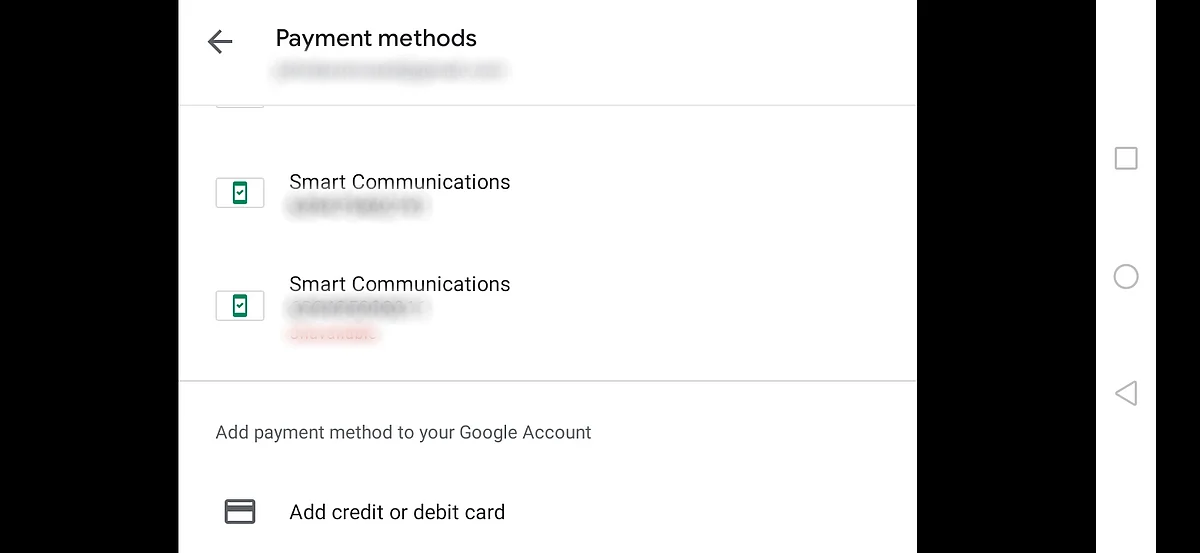Open Android recent apps with the square button
The image size is (1200, 553).
pos(1126,158)
